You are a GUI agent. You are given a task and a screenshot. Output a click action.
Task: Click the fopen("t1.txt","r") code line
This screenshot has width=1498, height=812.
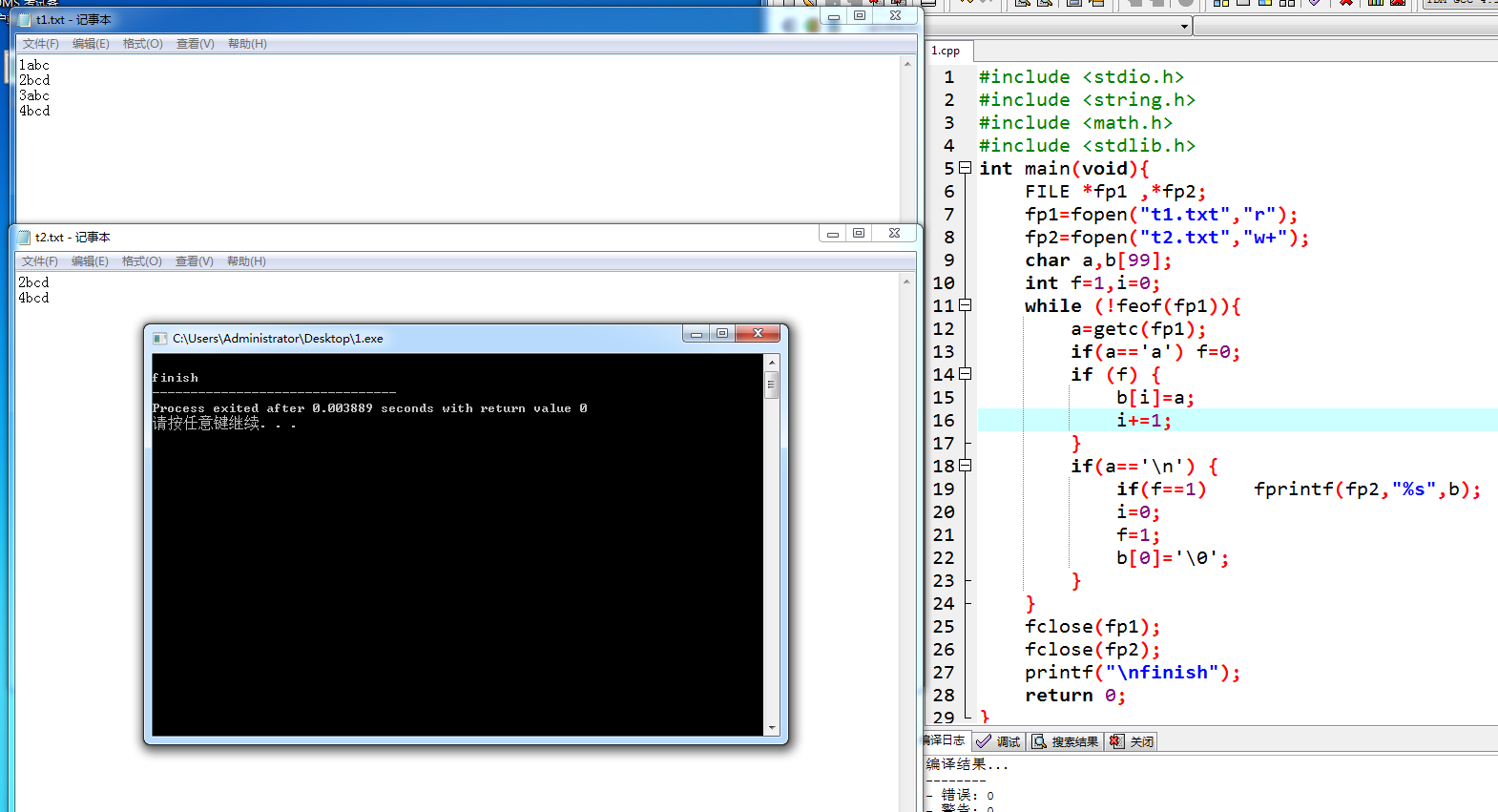click(1162, 214)
